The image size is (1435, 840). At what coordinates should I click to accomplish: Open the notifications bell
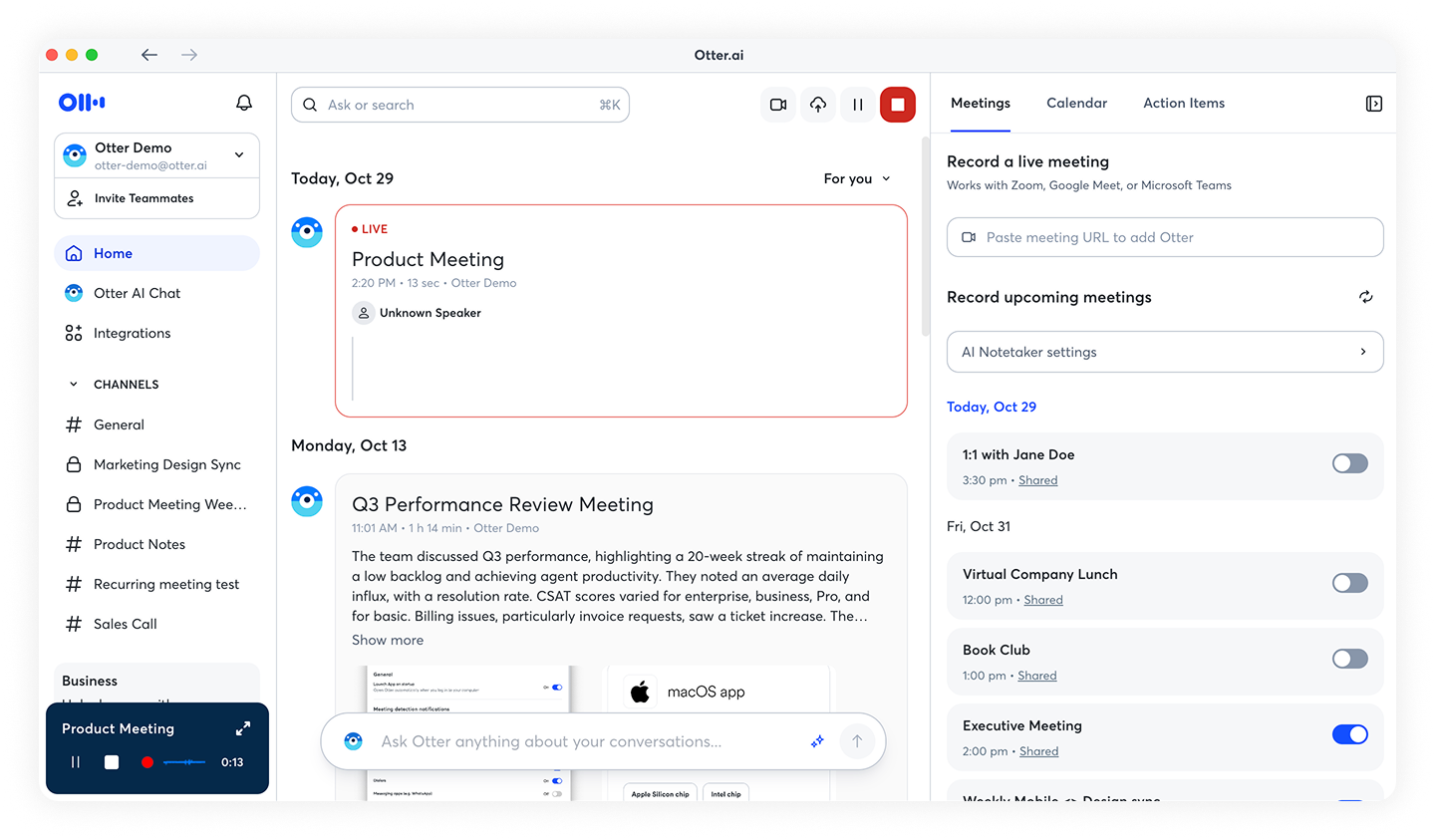click(243, 103)
